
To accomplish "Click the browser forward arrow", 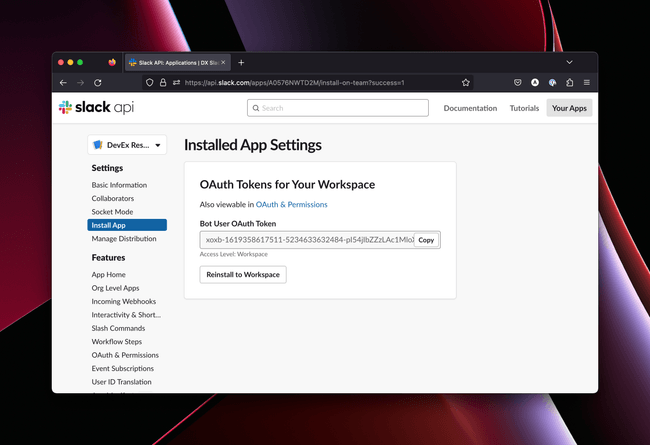I will pyautogui.click(x=80, y=83).
